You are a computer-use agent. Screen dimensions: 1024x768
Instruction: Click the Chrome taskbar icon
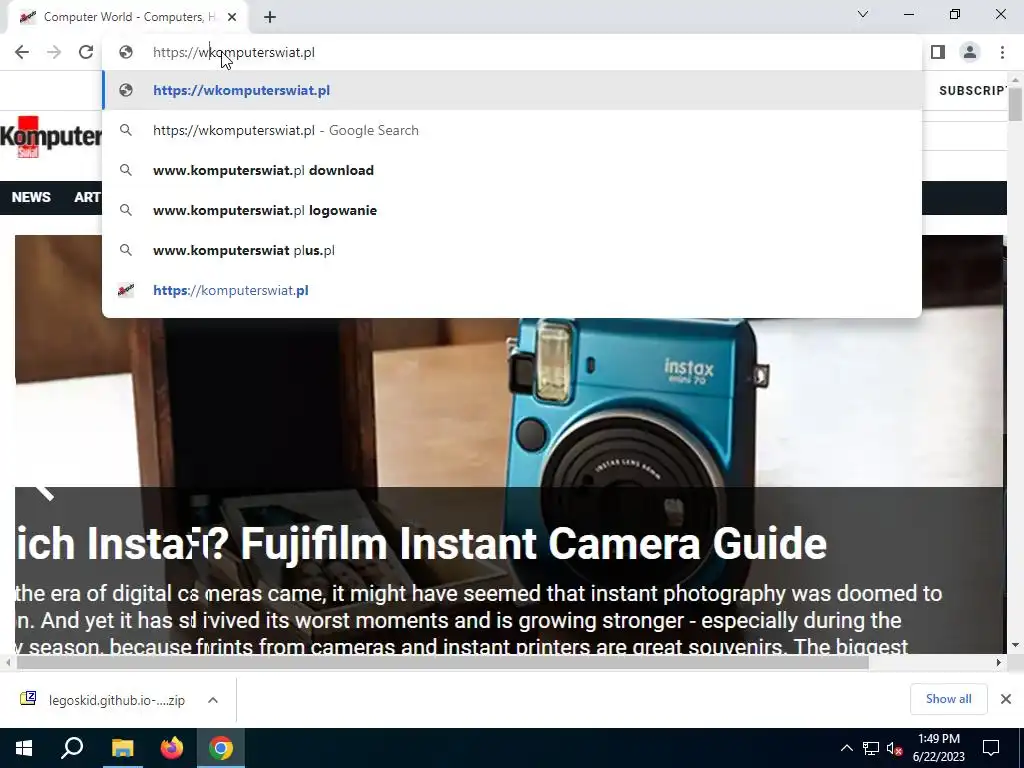221,748
